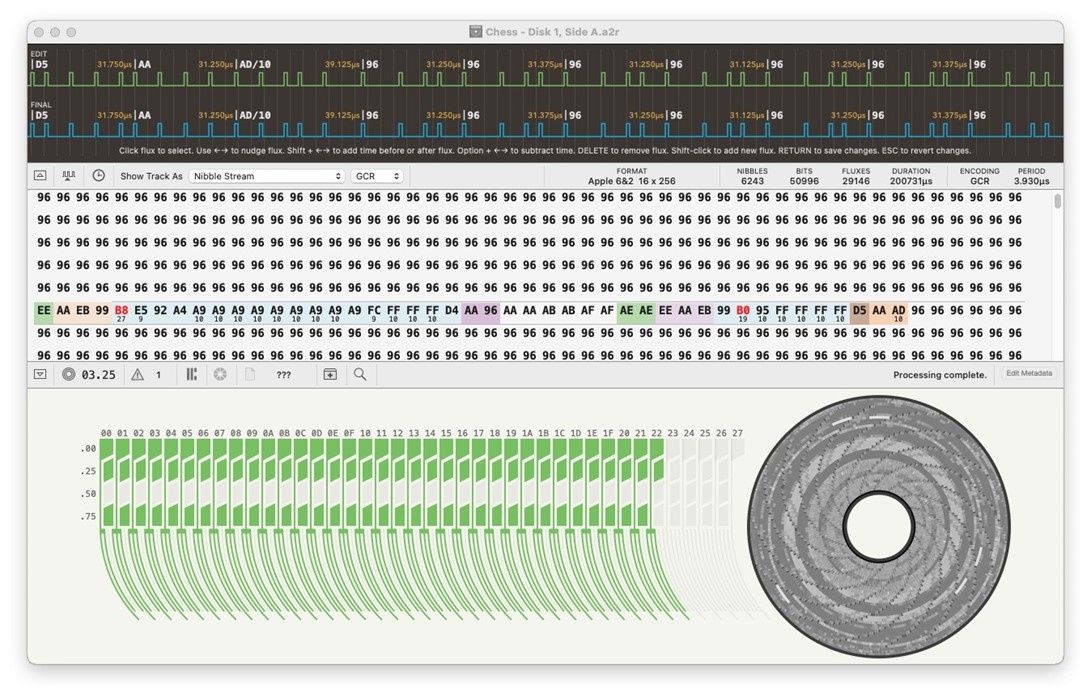Select the D4 nibble
Viewport: 1091px width, 698px height.
click(x=452, y=310)
